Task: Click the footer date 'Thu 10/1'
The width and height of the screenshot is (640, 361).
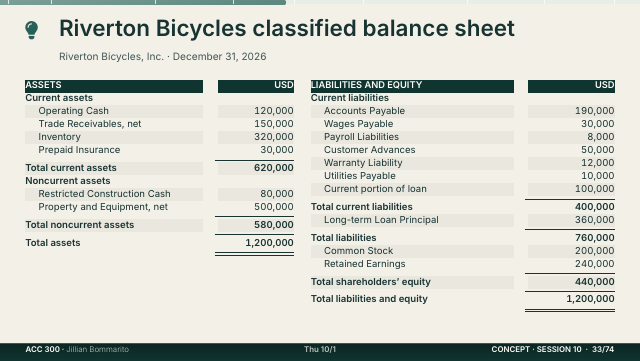Action: coord(320,350)
